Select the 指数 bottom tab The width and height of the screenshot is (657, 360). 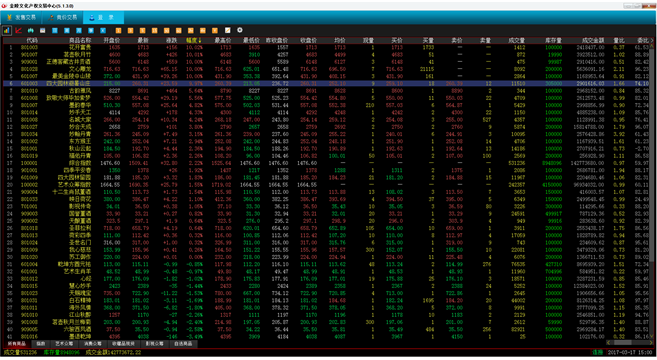click(40, 344)
